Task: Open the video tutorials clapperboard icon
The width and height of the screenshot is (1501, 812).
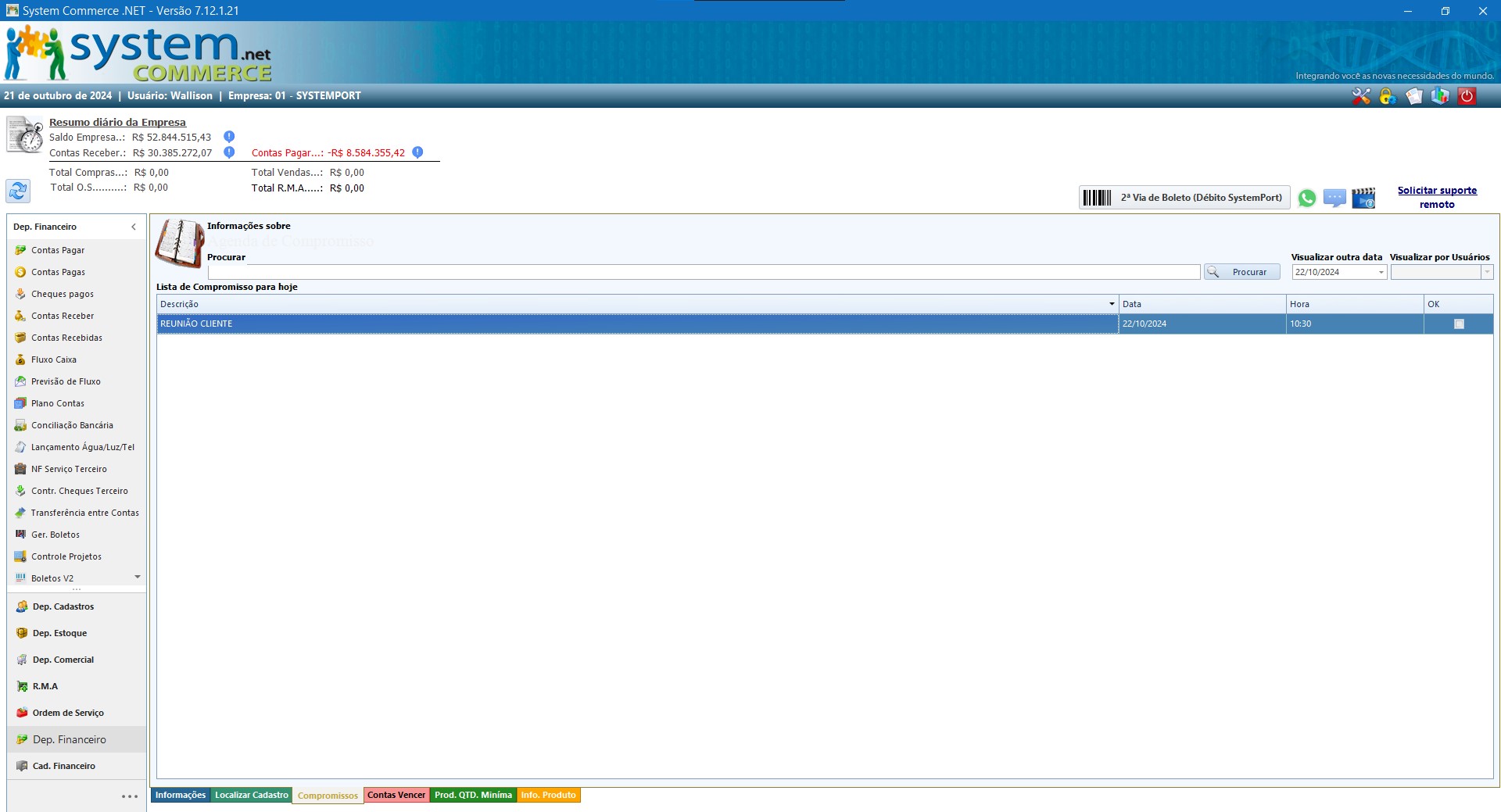Action: [x=1363, y=199]
